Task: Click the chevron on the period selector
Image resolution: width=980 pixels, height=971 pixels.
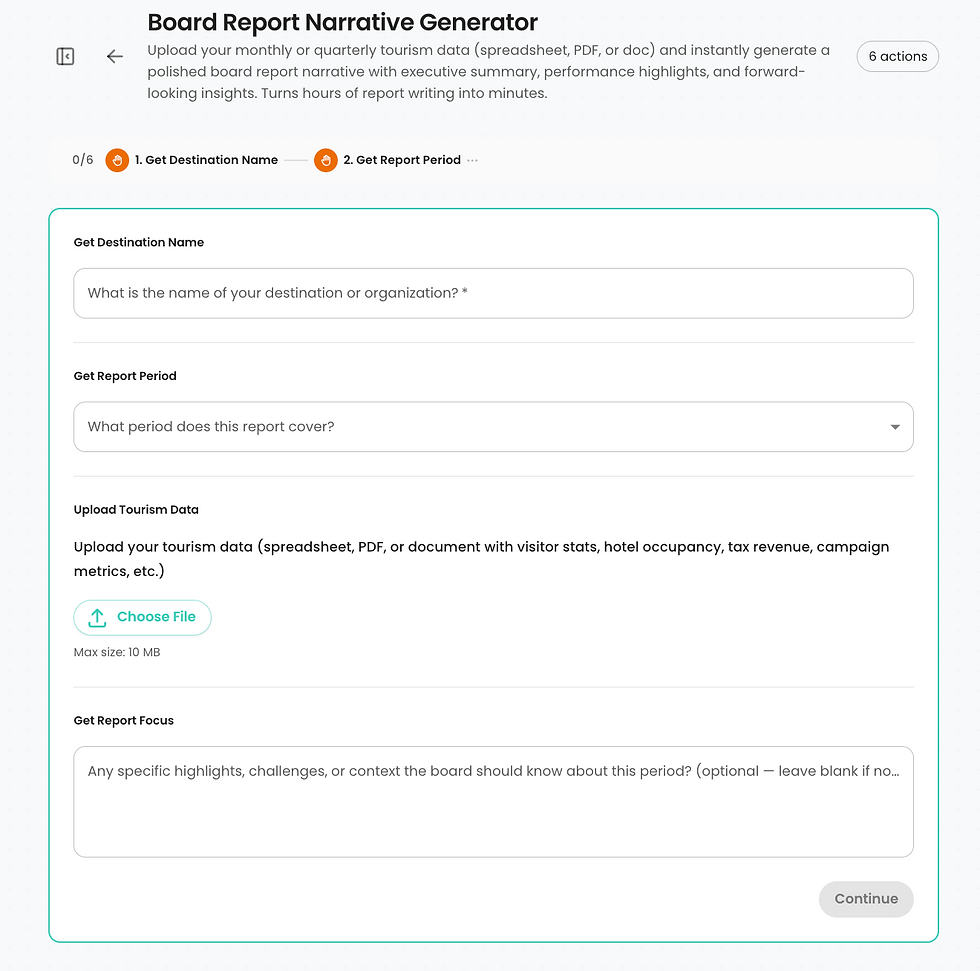Action: coord(896,426)
